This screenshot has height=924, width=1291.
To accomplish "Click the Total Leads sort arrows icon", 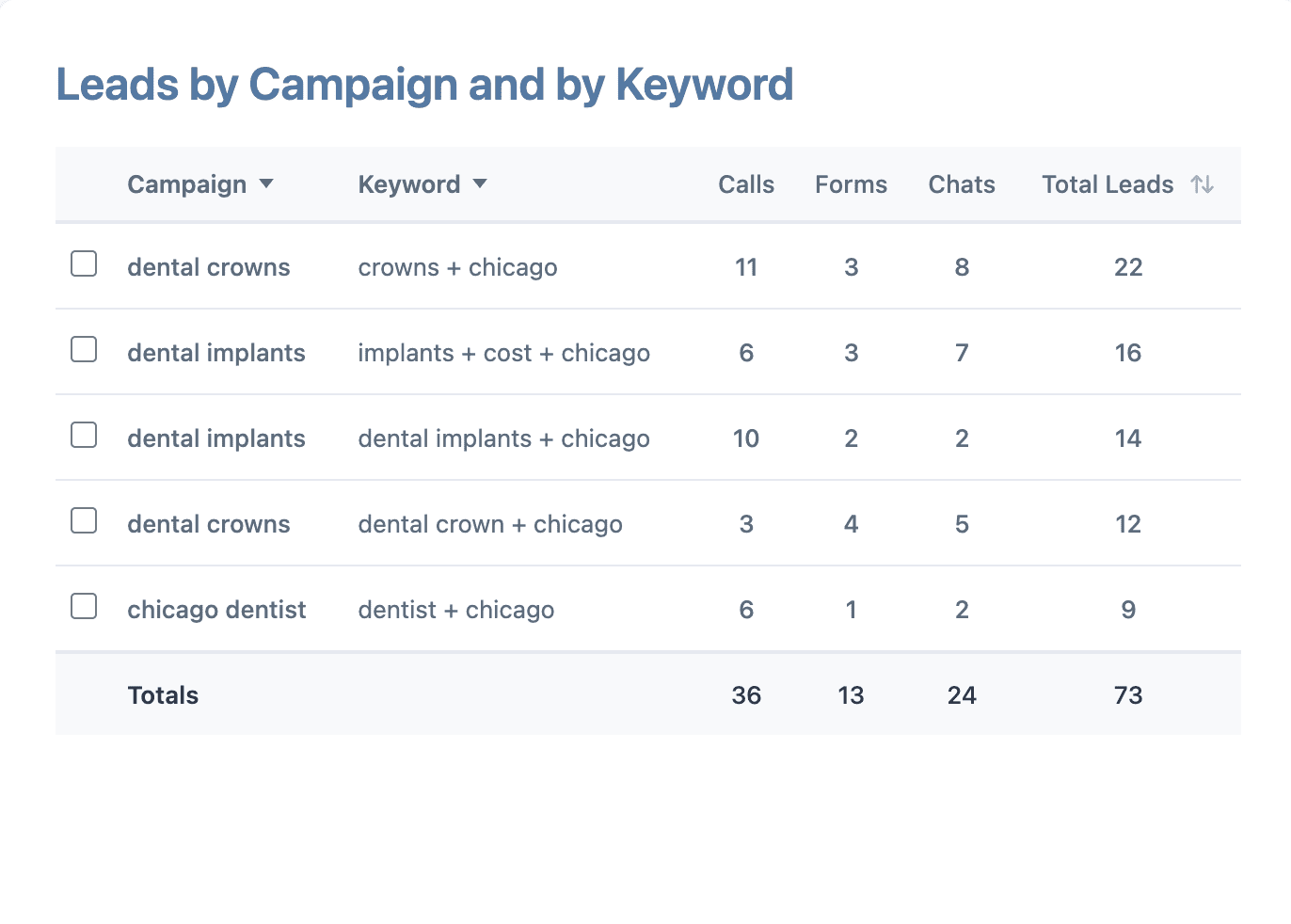I will click(1202, 184).
